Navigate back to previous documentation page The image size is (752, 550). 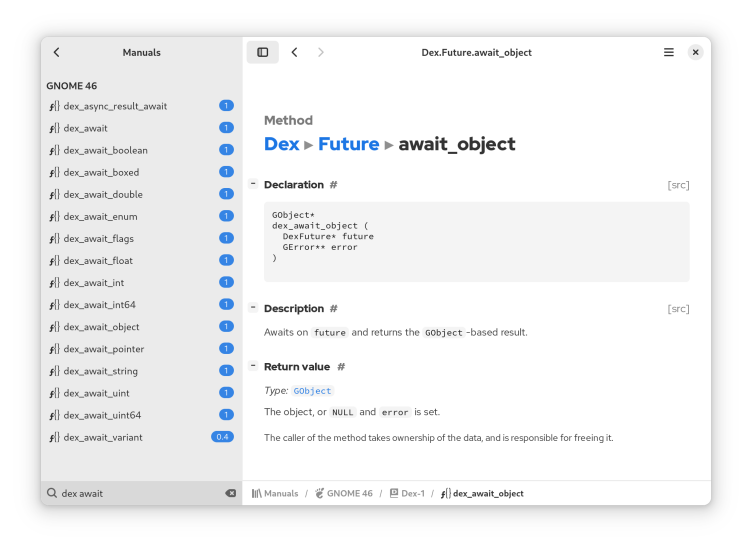(294, 52)
